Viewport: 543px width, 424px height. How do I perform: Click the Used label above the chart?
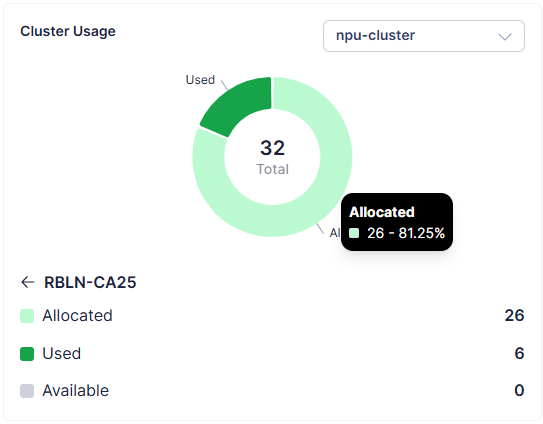point(200,80)
